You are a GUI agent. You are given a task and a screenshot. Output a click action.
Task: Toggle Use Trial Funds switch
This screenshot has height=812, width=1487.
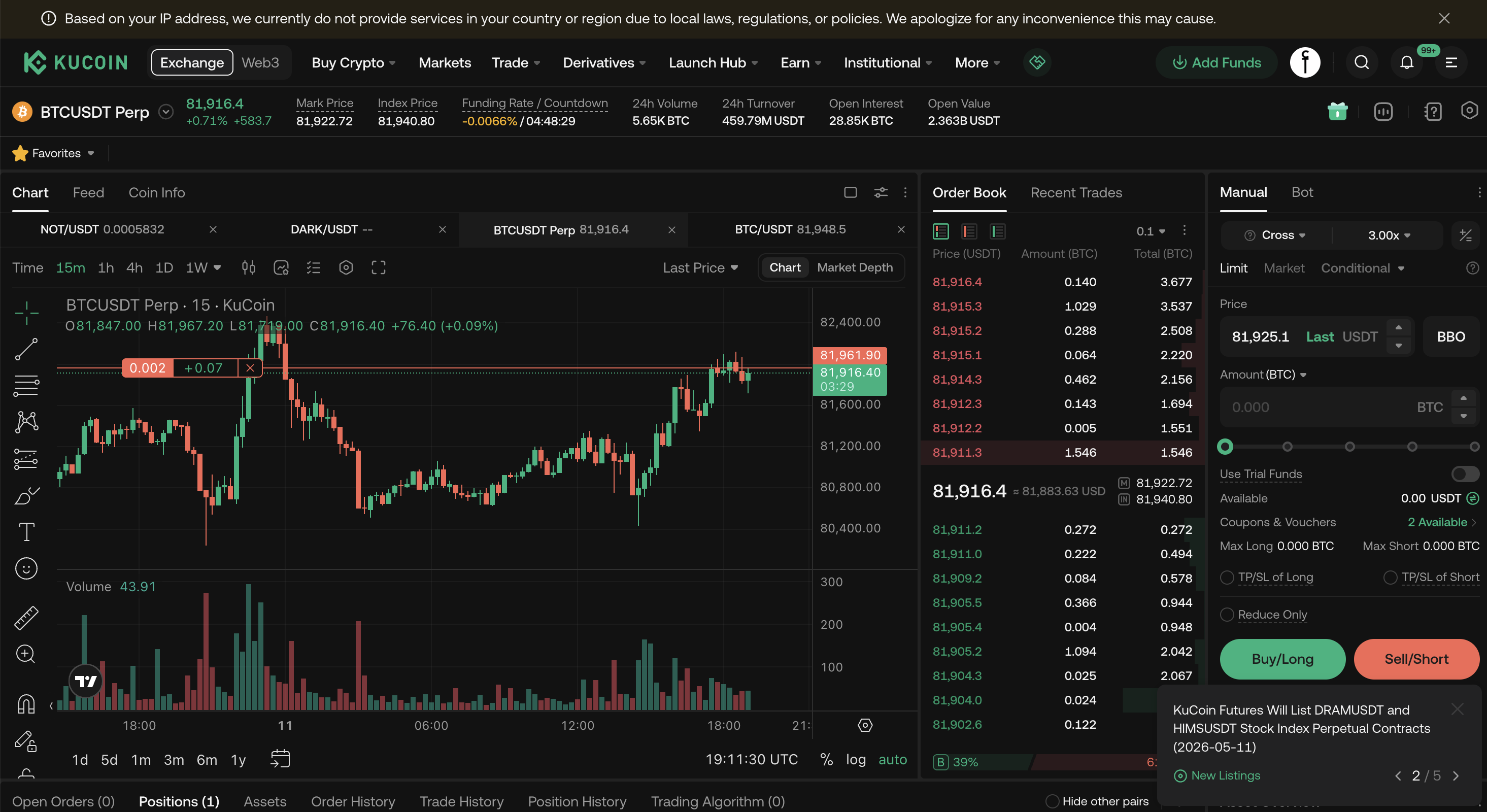click(x=1465, y=474)
